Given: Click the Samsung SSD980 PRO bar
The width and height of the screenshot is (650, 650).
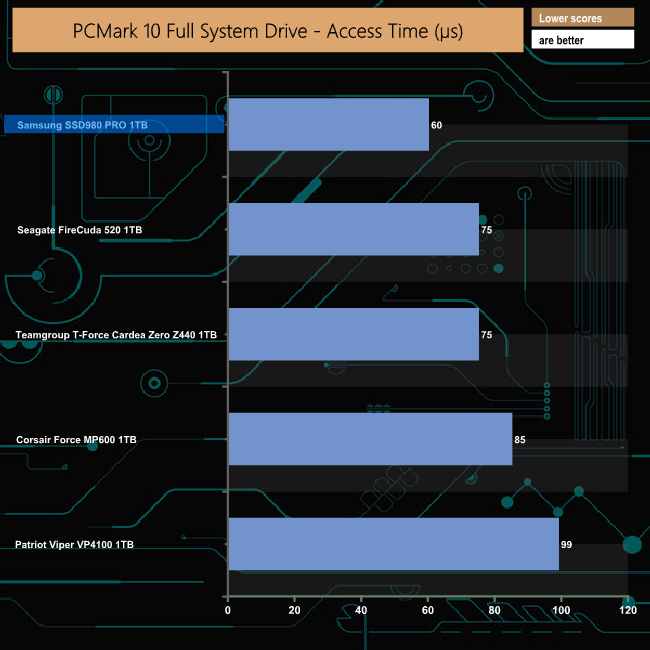Looking at the screenshot, I should coord(329,124).
